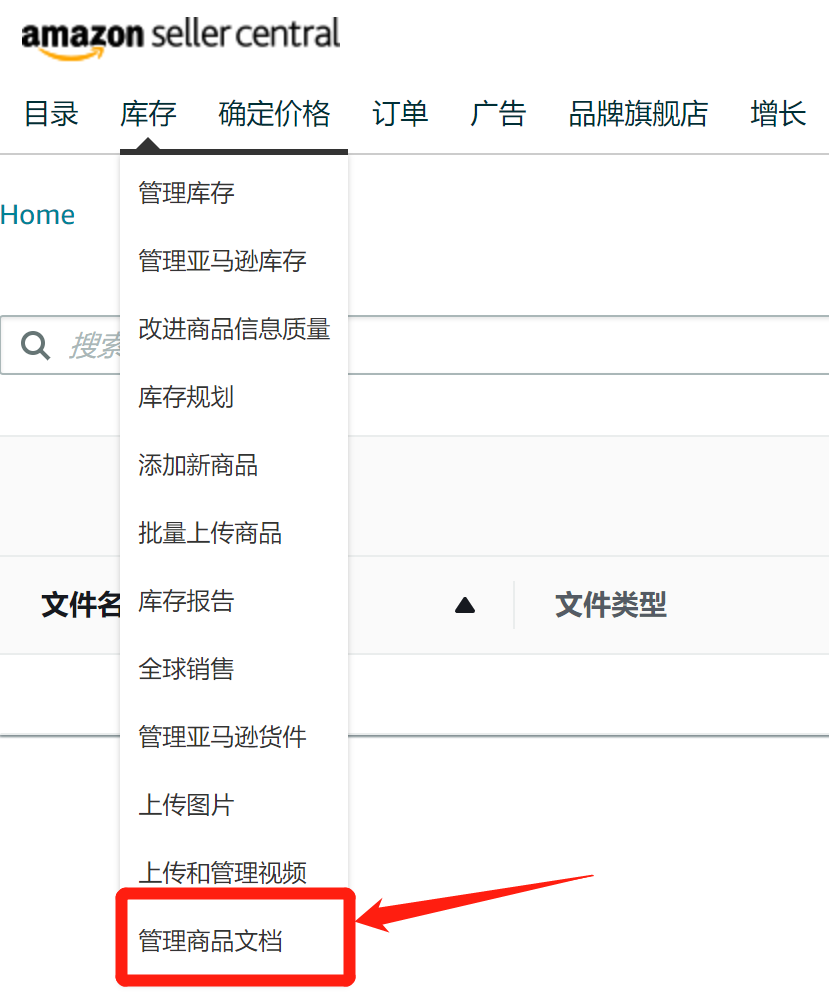829x1007 pixels.
Task: Click the search magnifier icon
Action: (x=35, y=346)
